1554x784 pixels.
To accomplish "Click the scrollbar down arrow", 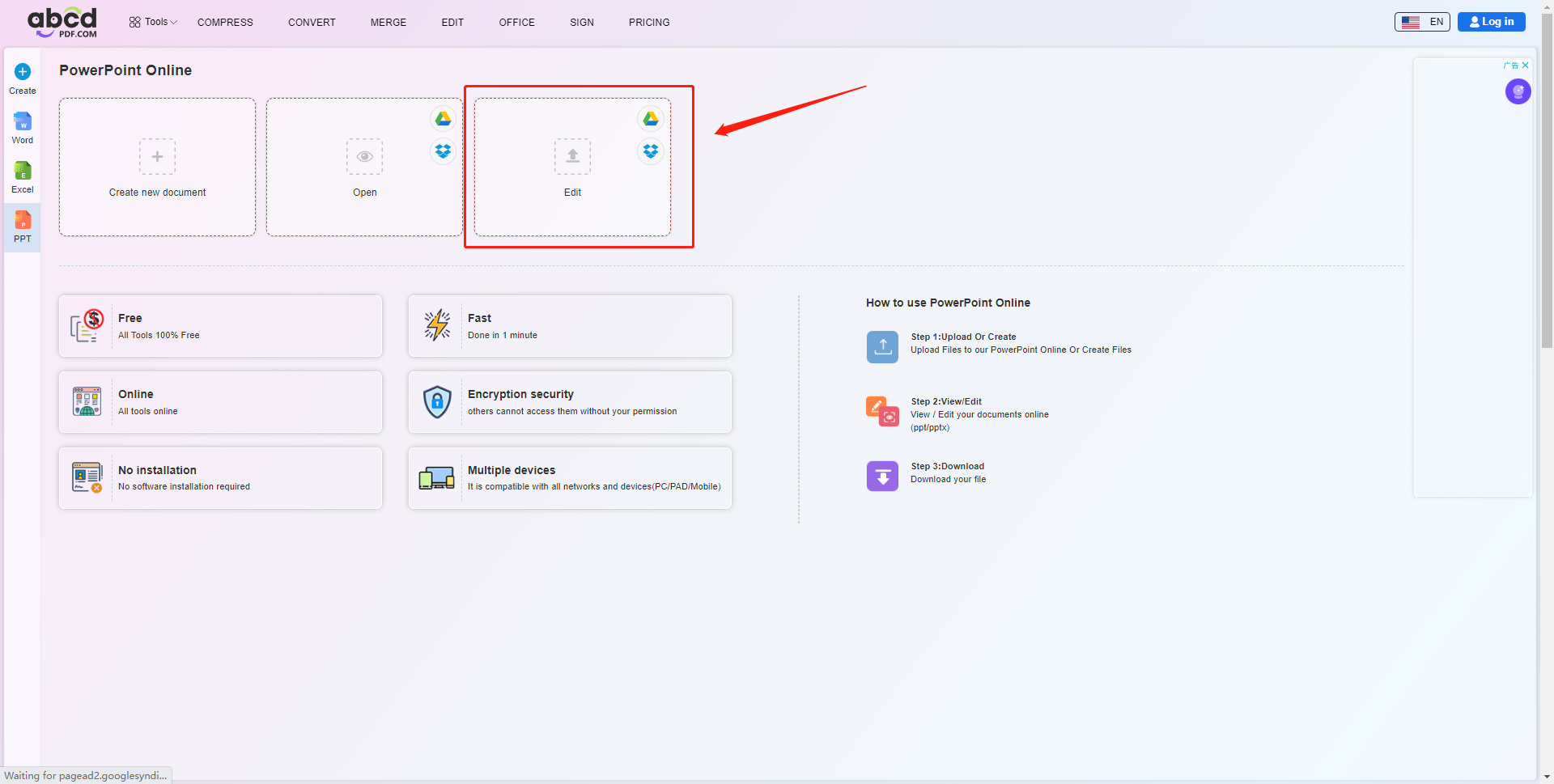I will click(1547, 777).
